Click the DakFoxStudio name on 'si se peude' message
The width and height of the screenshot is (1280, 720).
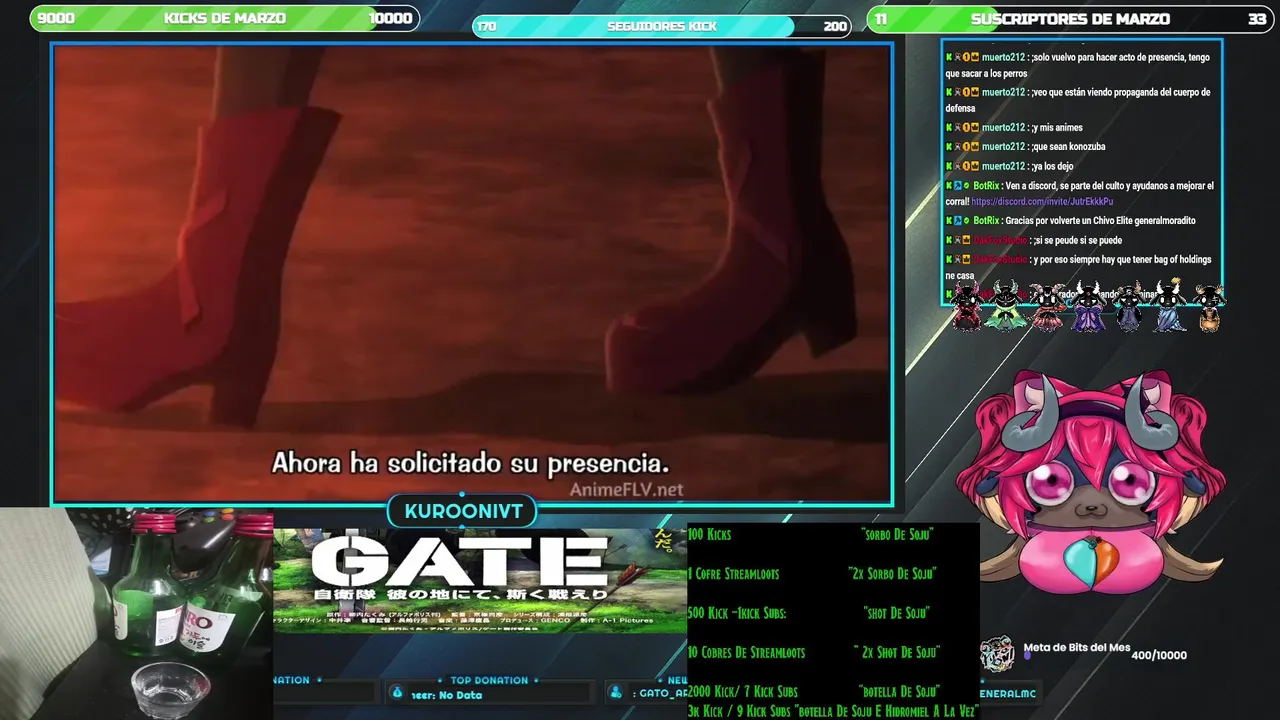pos(1000,240)
